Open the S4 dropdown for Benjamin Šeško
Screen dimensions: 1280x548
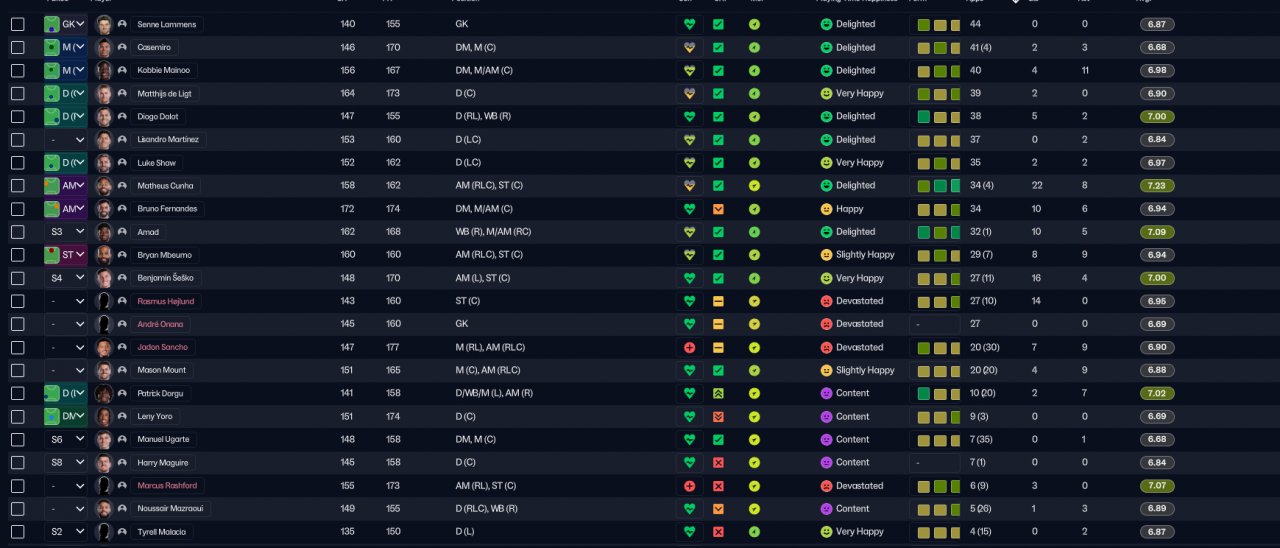coord(65,278)
